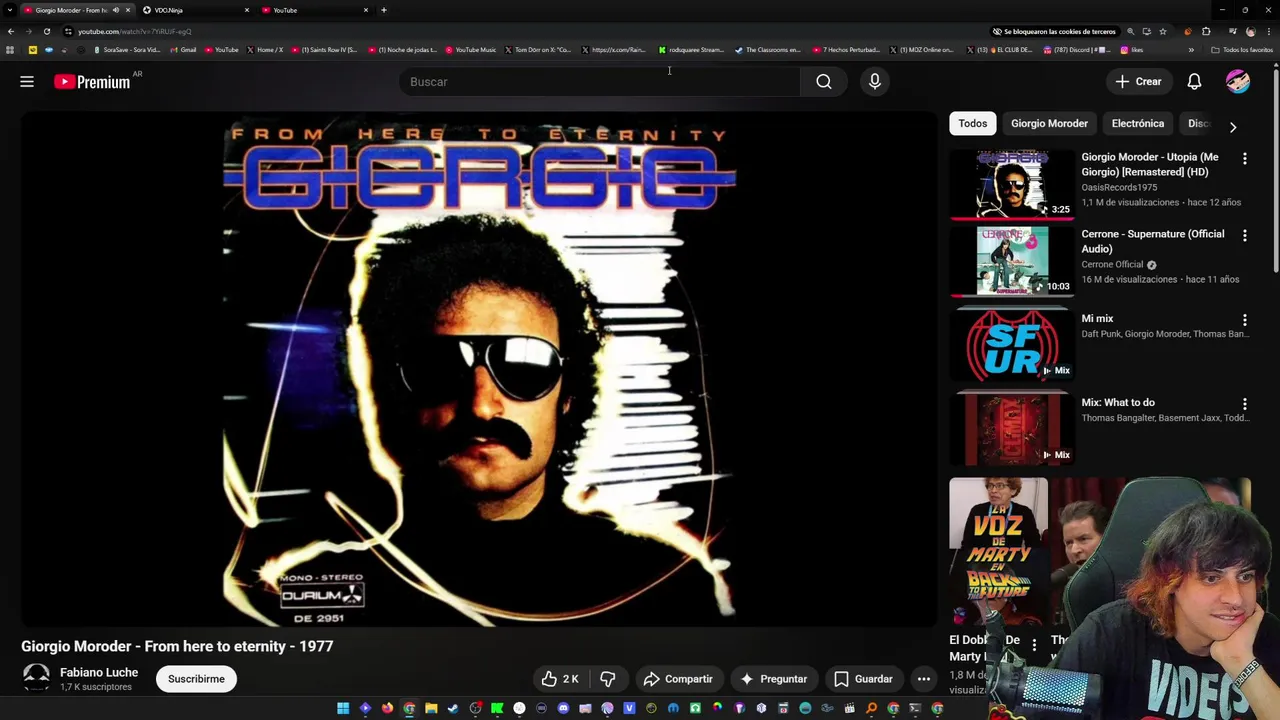This screenshot has width=1280, height=720.
Task: Open Mix: What to do thumbnail
Action: tap(1012, 429)
